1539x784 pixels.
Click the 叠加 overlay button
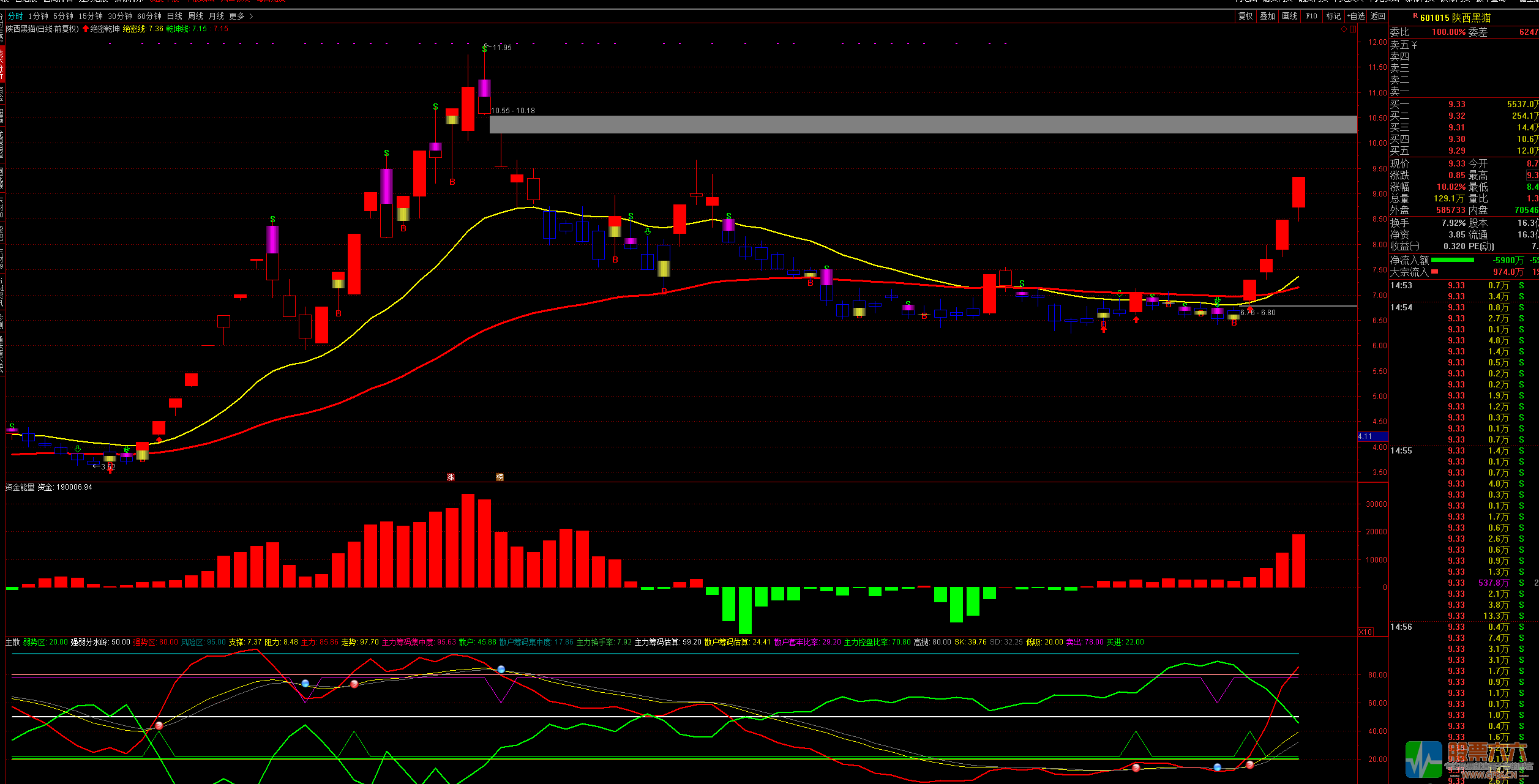coord(1267,17)
